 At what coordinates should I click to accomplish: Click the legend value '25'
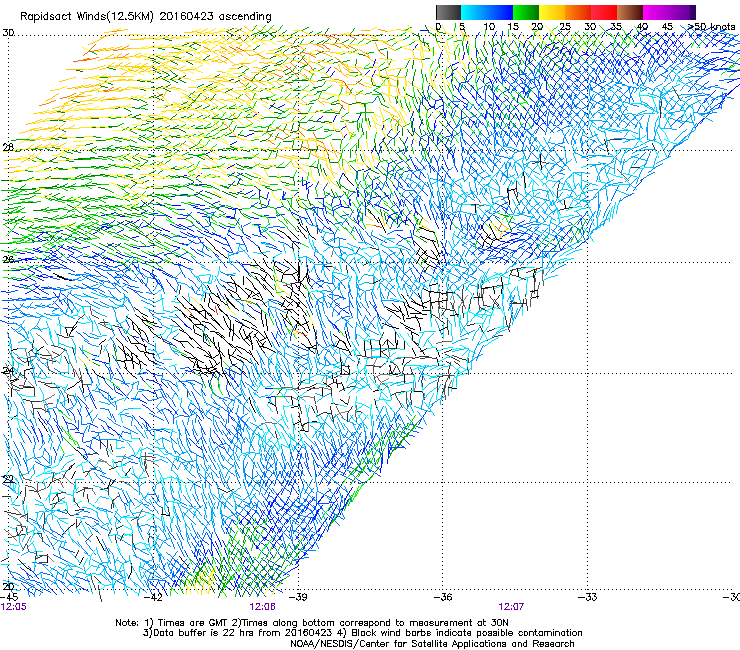(565, 26)
